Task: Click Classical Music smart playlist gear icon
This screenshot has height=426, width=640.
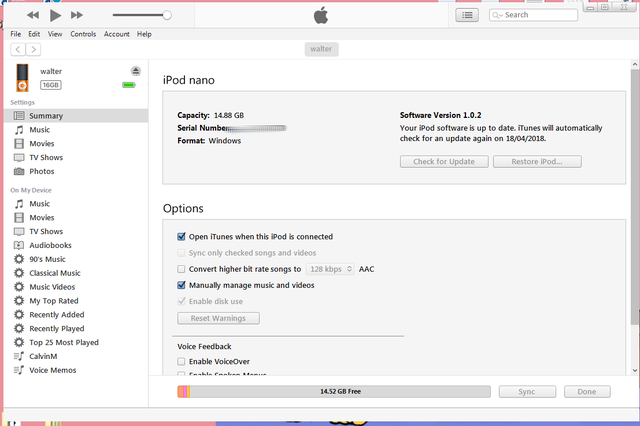Action: click(x=19, y=273)
